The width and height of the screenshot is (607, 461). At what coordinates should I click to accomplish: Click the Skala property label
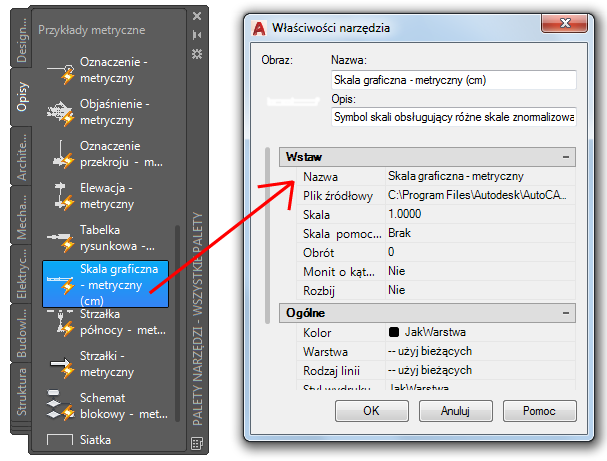click(316, 215)
